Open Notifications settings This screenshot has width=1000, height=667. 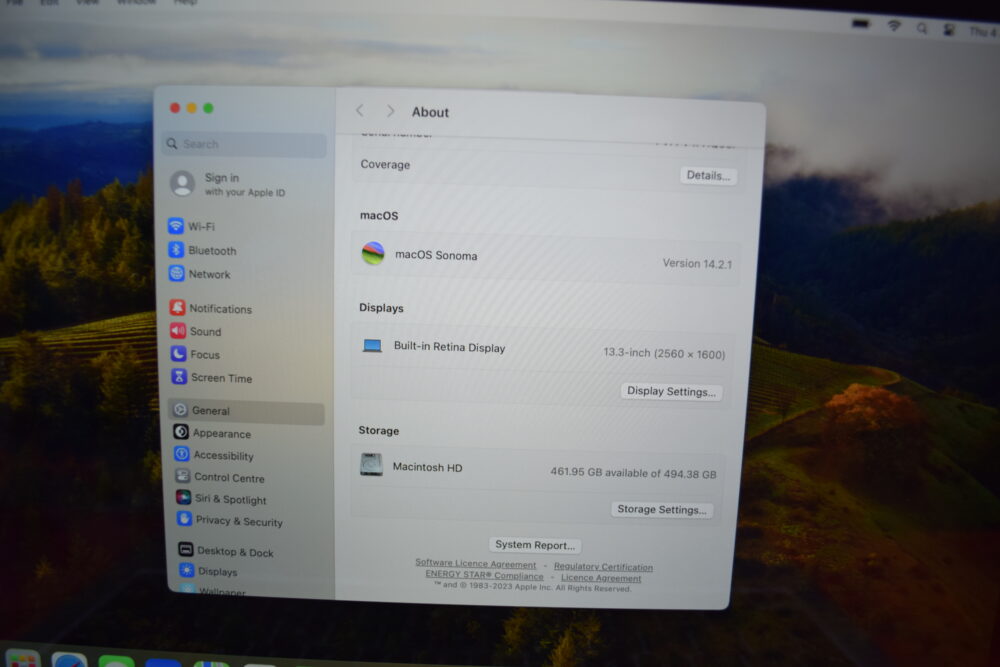[210, 308]
